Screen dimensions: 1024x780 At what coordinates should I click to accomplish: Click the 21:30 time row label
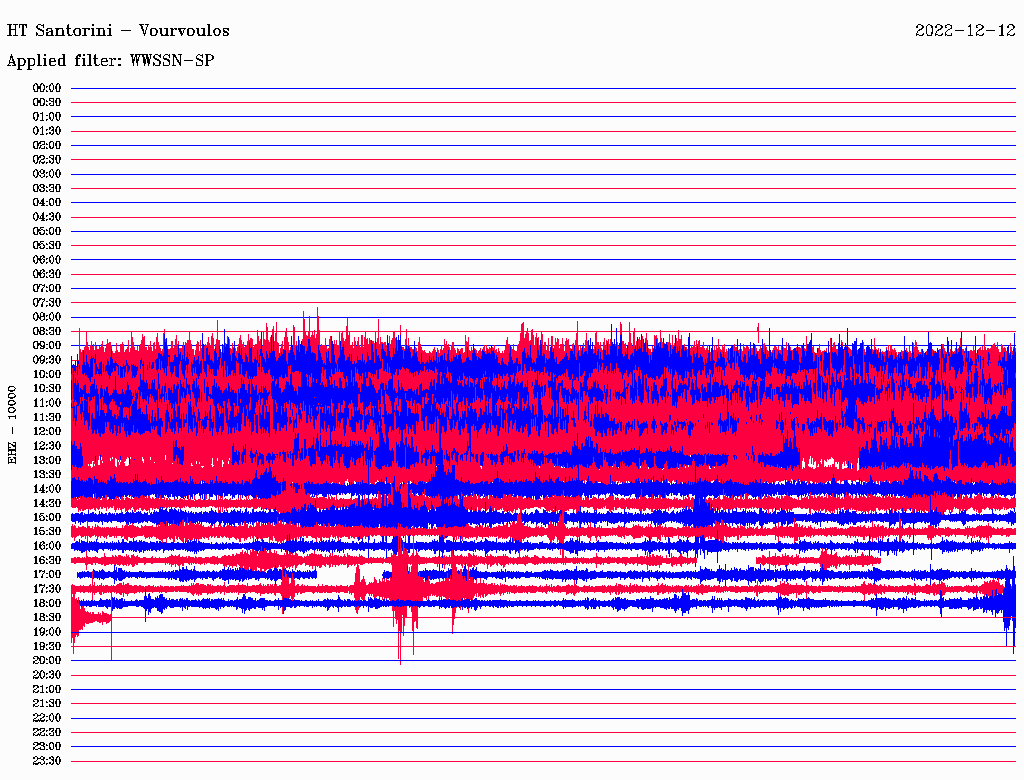pyautogui.click(x=47, y=703)
